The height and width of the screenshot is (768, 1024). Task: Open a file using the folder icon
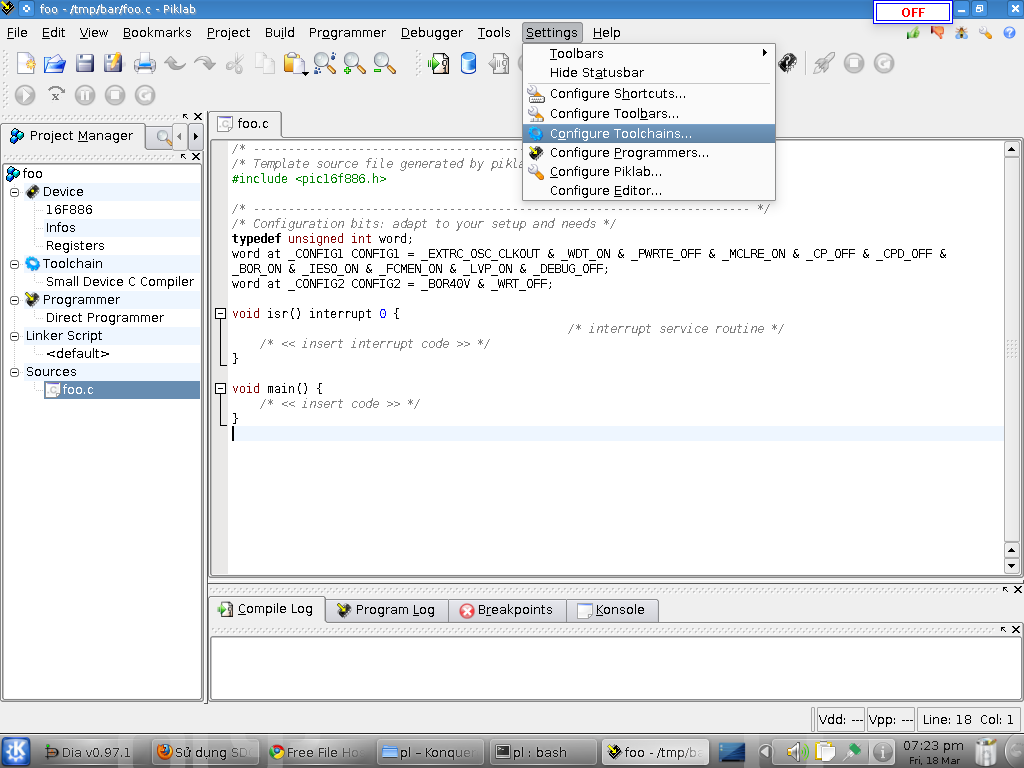click(x=55, y=64)
